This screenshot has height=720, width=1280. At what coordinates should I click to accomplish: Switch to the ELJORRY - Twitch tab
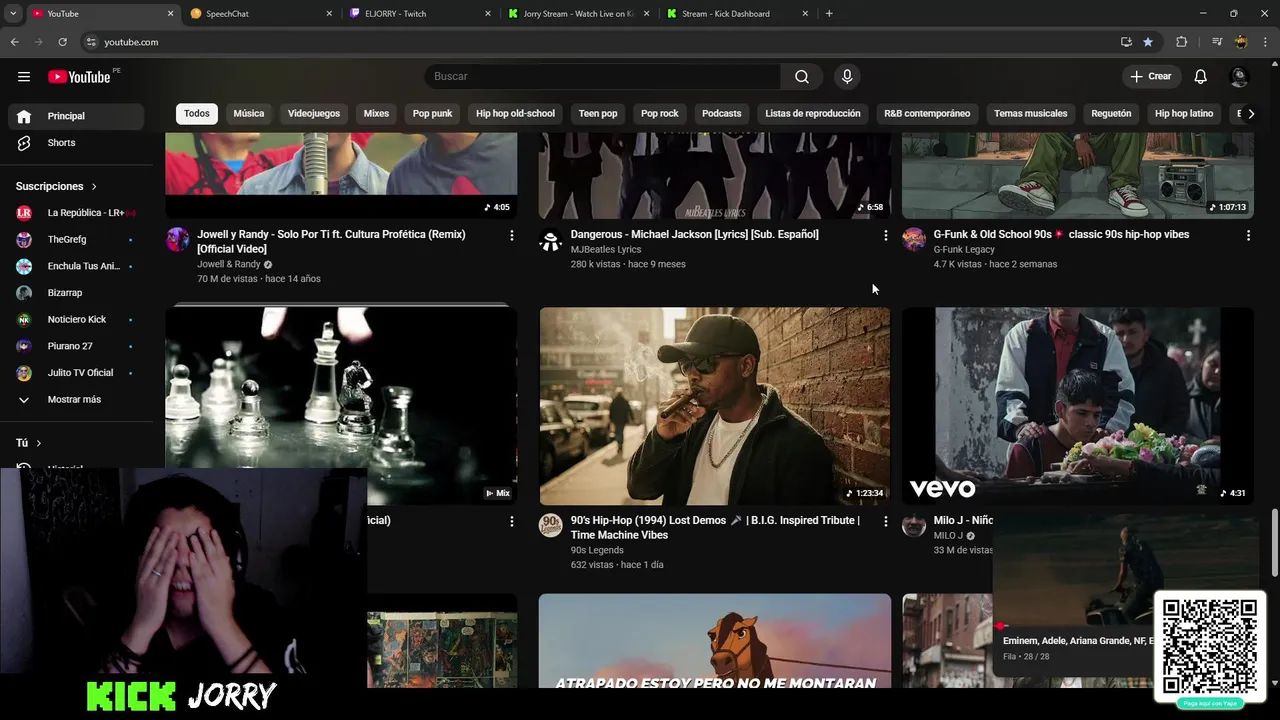(x=420, y=14)
